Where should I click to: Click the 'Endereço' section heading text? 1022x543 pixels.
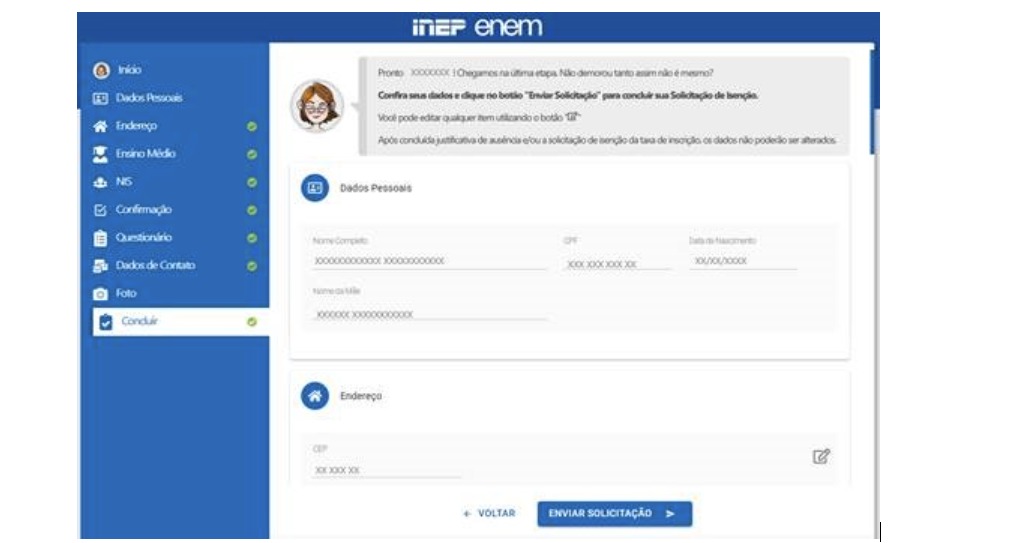click(x=360, y=396)
